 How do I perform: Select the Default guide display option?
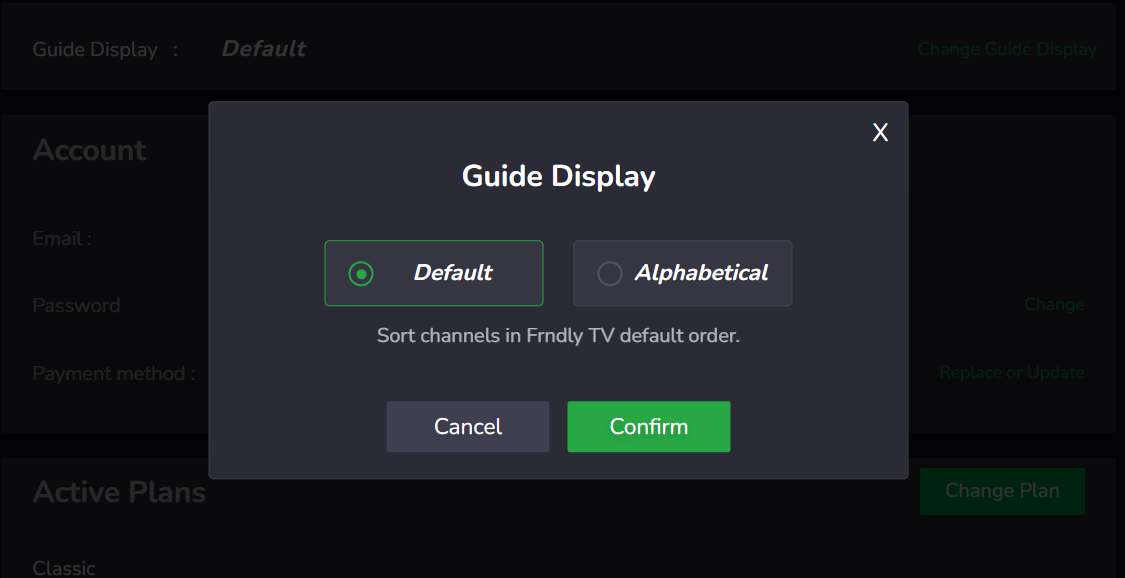point(433,272)
